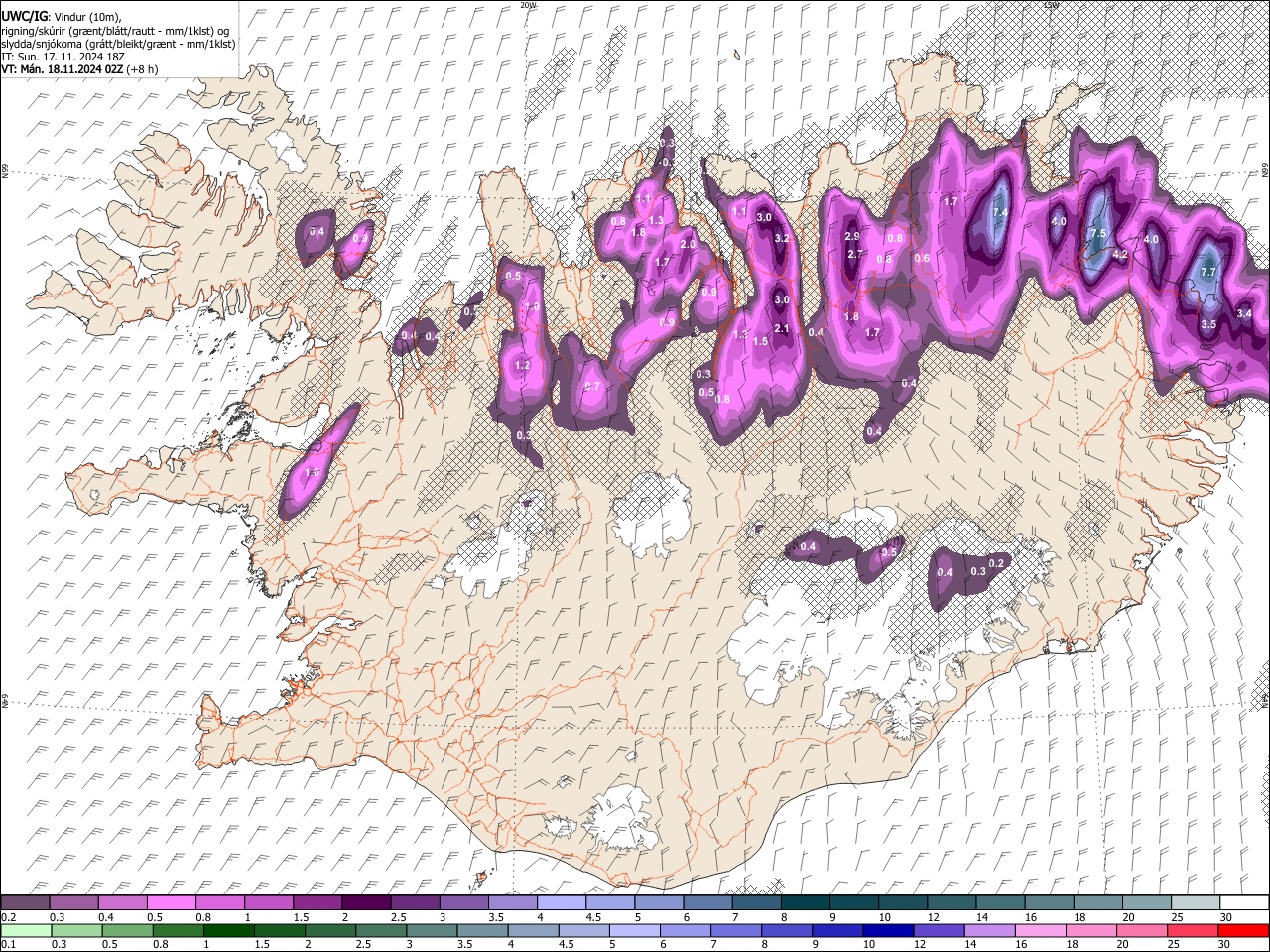Click the red swatch ending the lower legend
Viewport: 1270px width, 952px height.
[x=1243, y=930]
